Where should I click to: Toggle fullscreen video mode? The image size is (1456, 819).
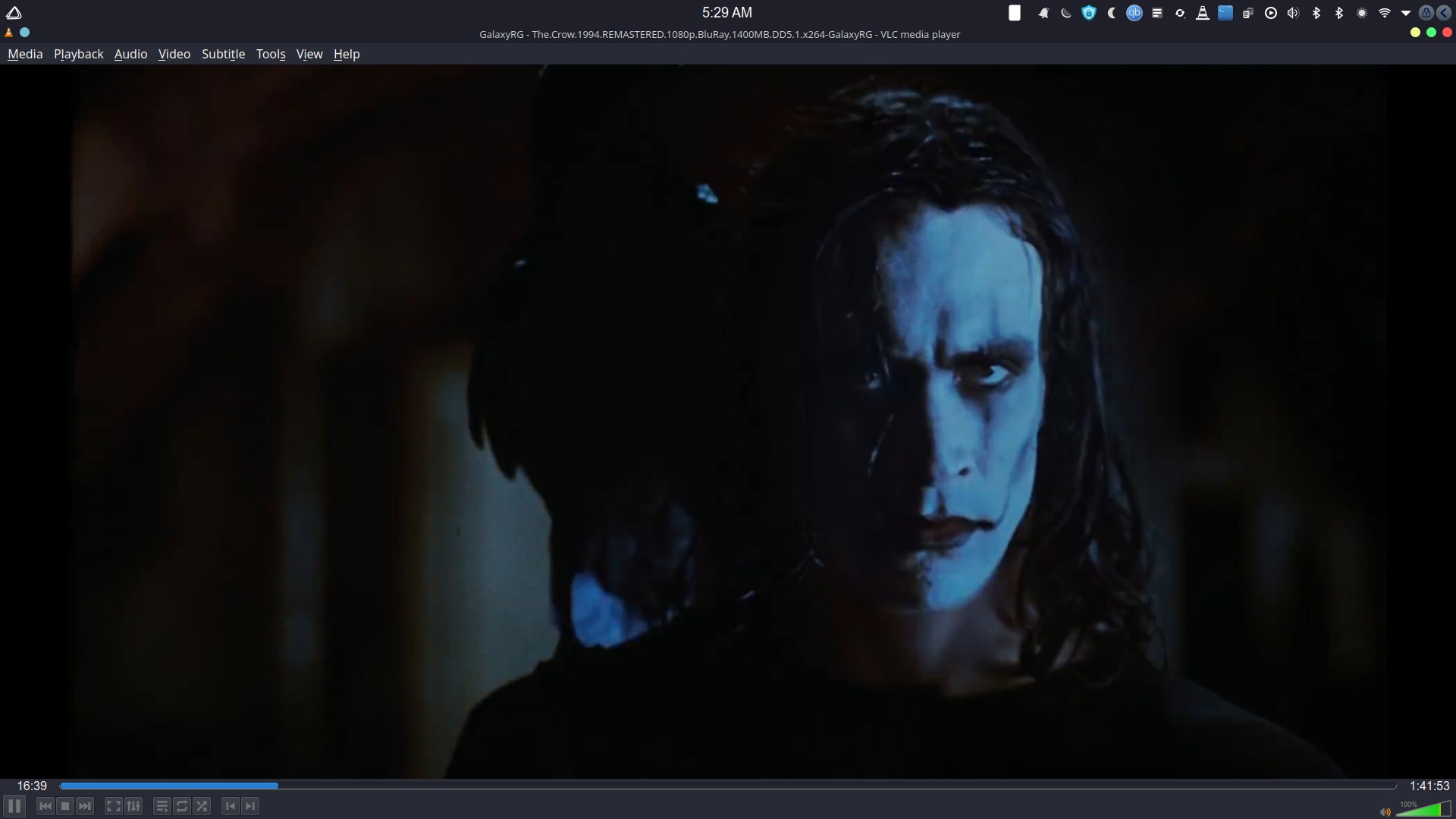(114, 806)
